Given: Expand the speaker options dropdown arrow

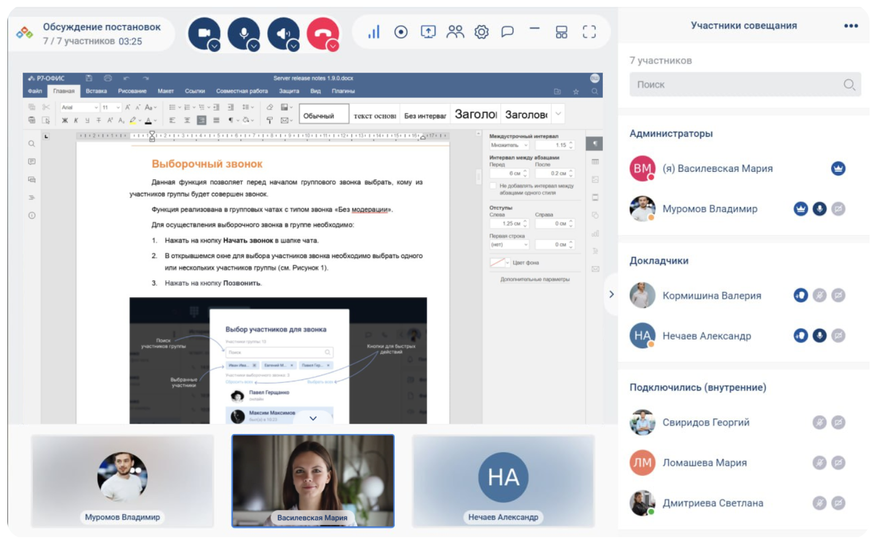Looking at the screenshot, I should (293, 46).
